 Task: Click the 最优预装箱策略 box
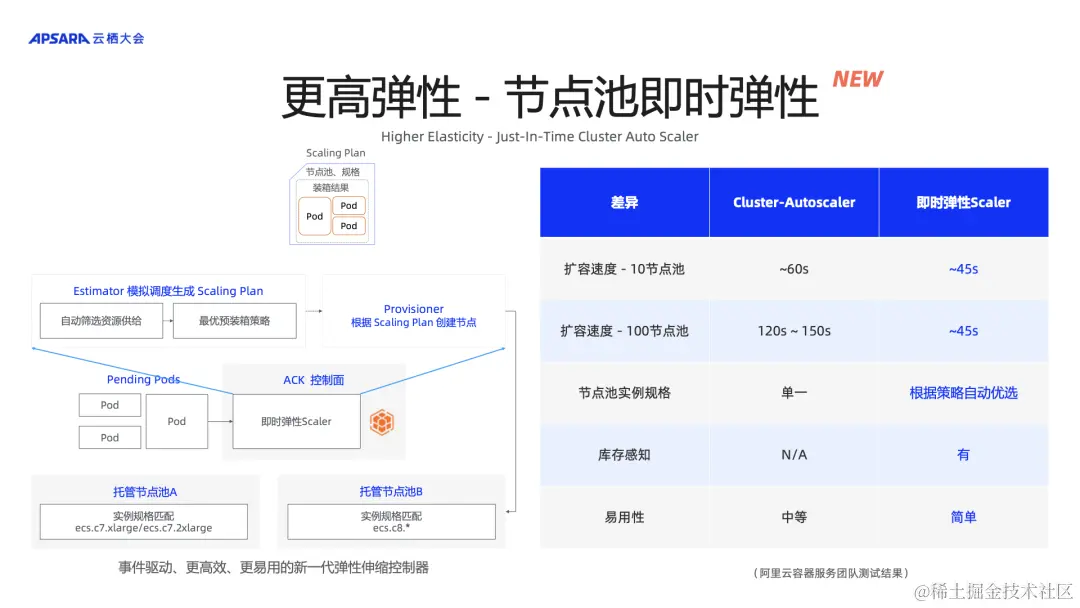pyautogui.click(x=234, y=321)
